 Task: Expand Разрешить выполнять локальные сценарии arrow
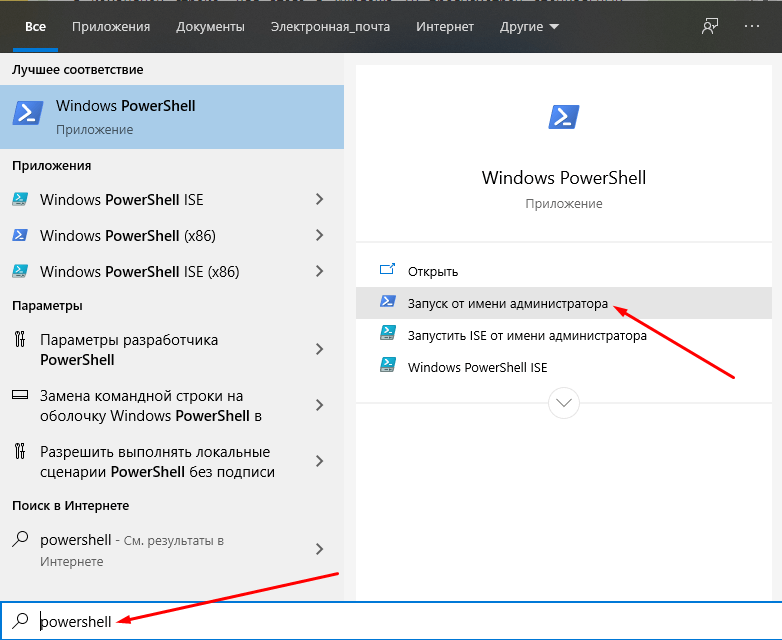click(x=320, y=461)
